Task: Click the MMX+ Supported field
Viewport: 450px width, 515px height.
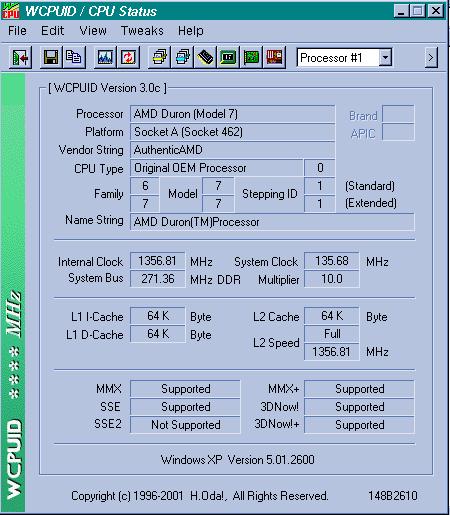Action: (359, 389)
